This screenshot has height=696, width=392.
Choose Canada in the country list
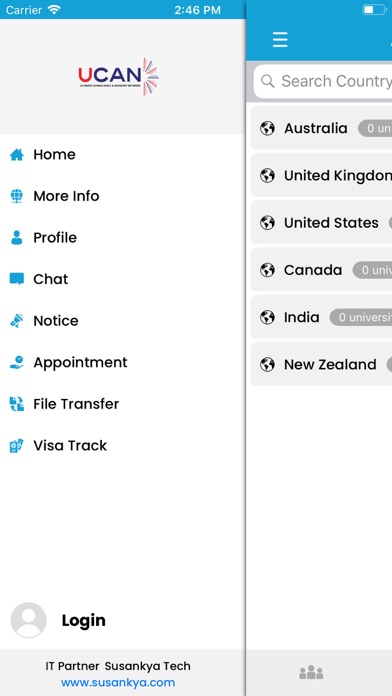pyautogui.click(x=321, y=270)
